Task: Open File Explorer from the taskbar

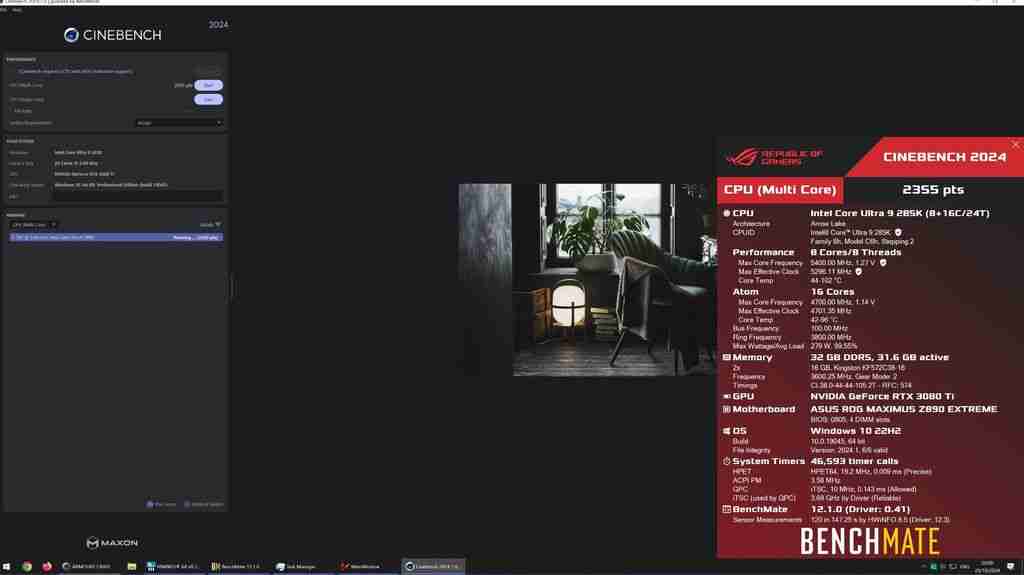Action: [131, 567]
